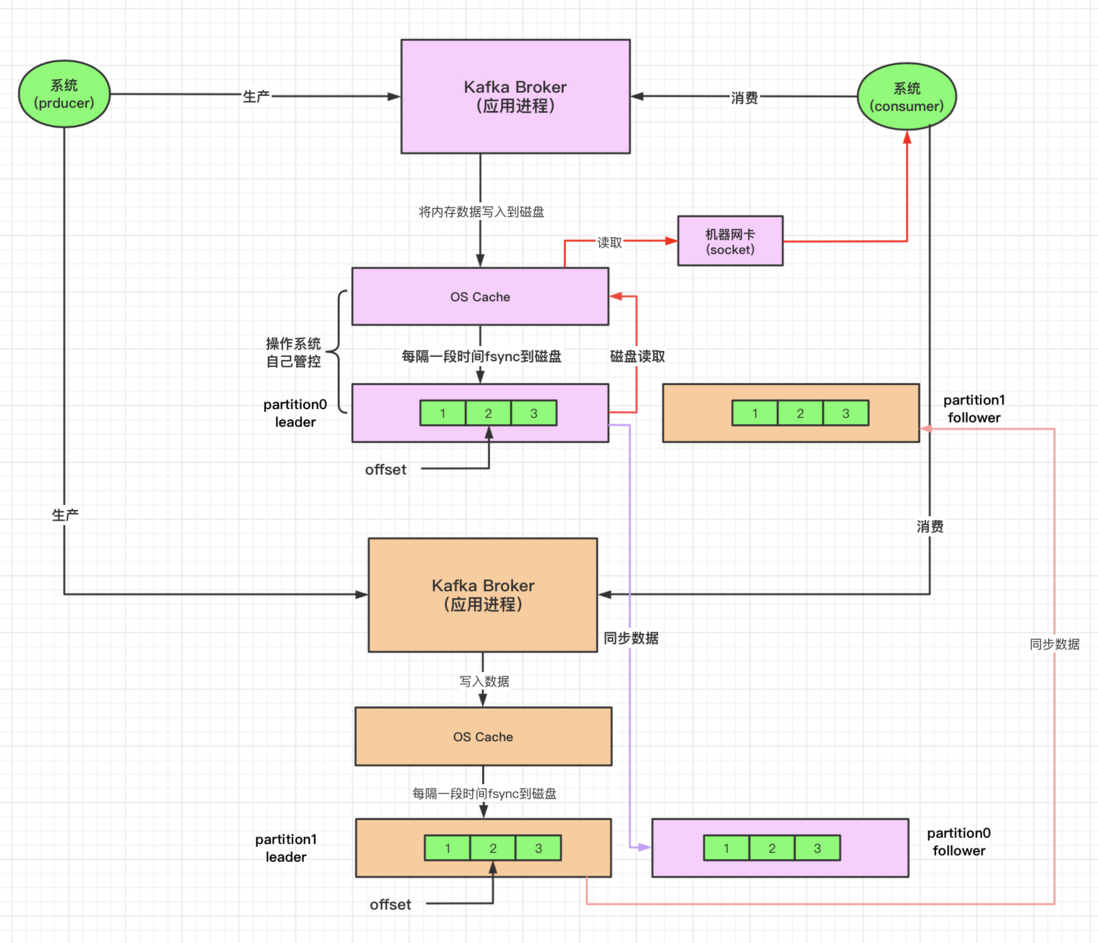The height and width of the screenshot is (943, 1098).
Task: Select 消费 label on right vertical line
Action: (x=930, y=526)
